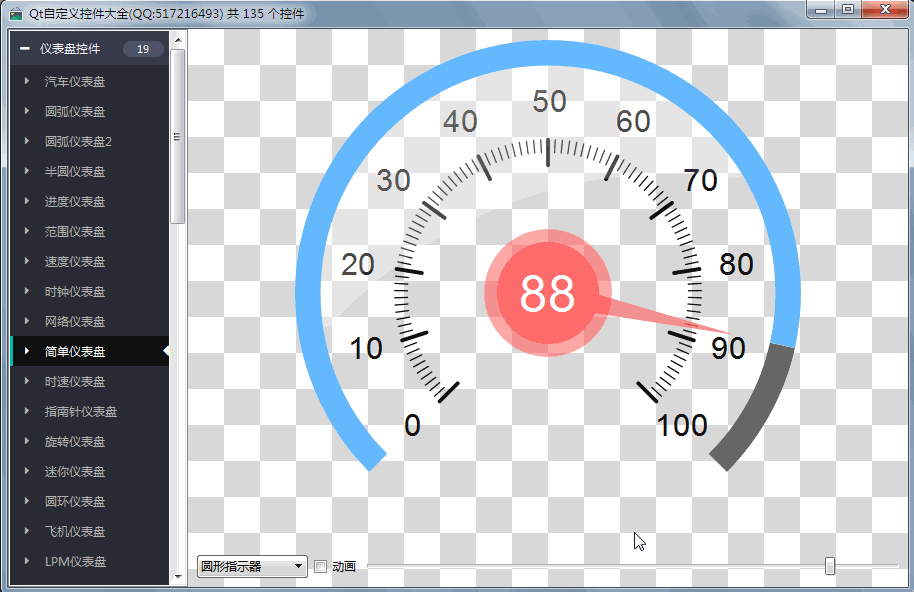Screen dimensions: 914x592
Task: Select 半圆仪表盘 in the sidebar list
Action: click(75, 171)
